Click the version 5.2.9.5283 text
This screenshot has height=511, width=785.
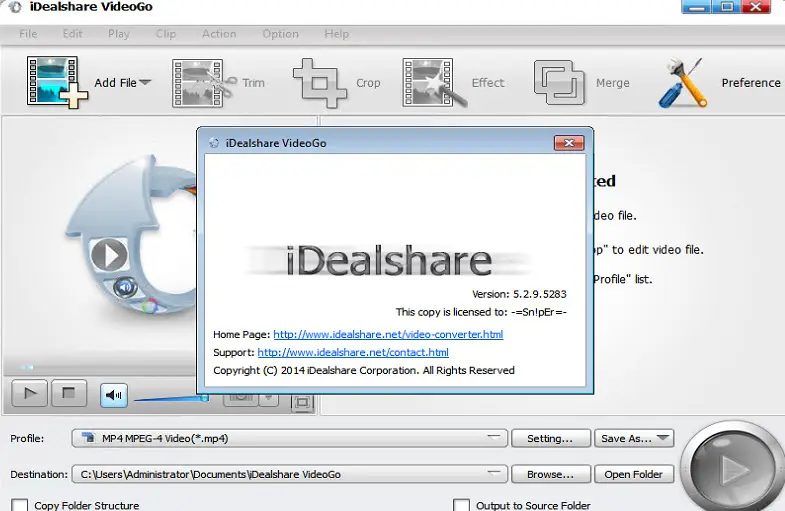tap(519, 294)
